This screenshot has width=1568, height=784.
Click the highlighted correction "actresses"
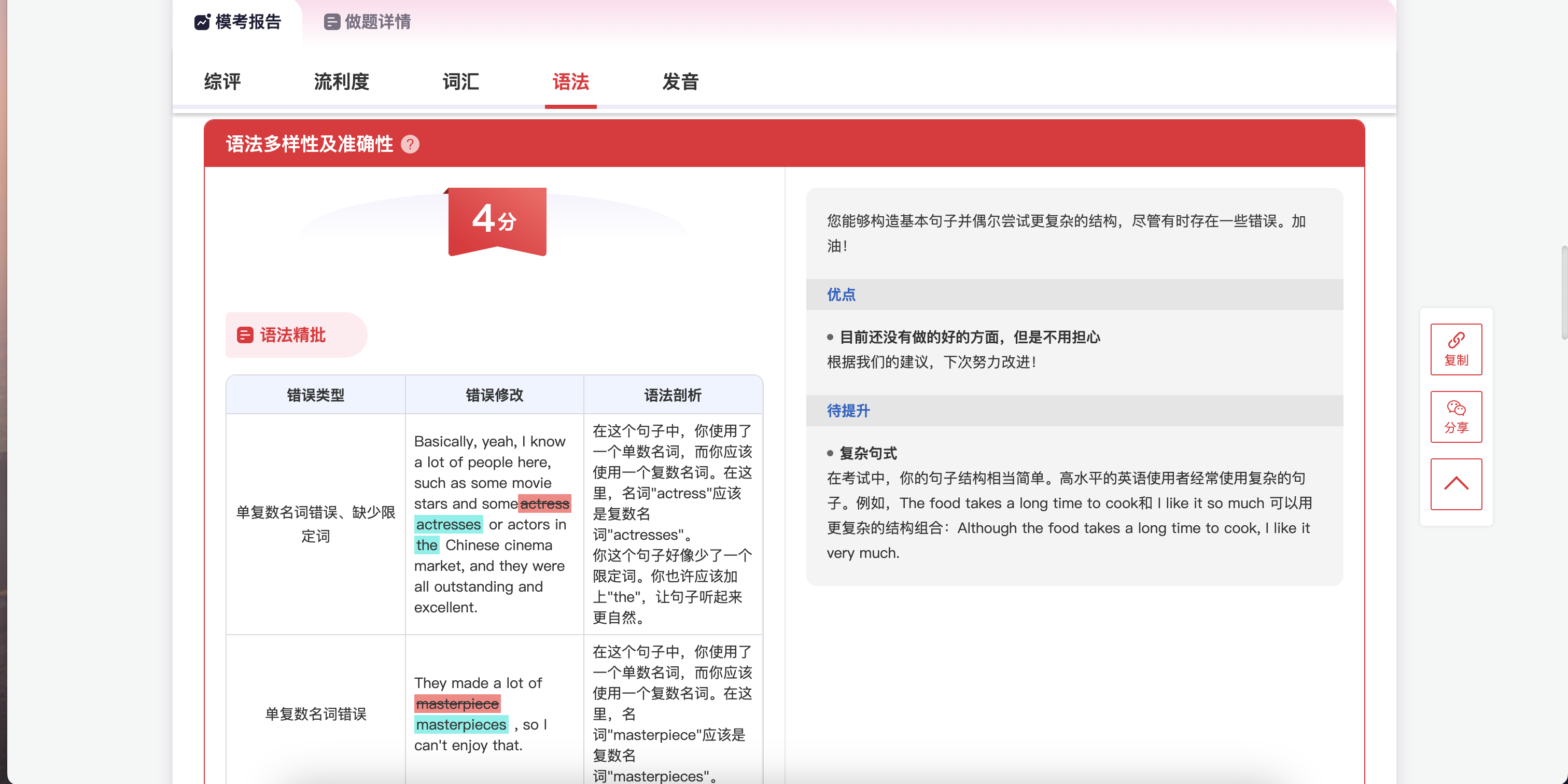(448, 524)
